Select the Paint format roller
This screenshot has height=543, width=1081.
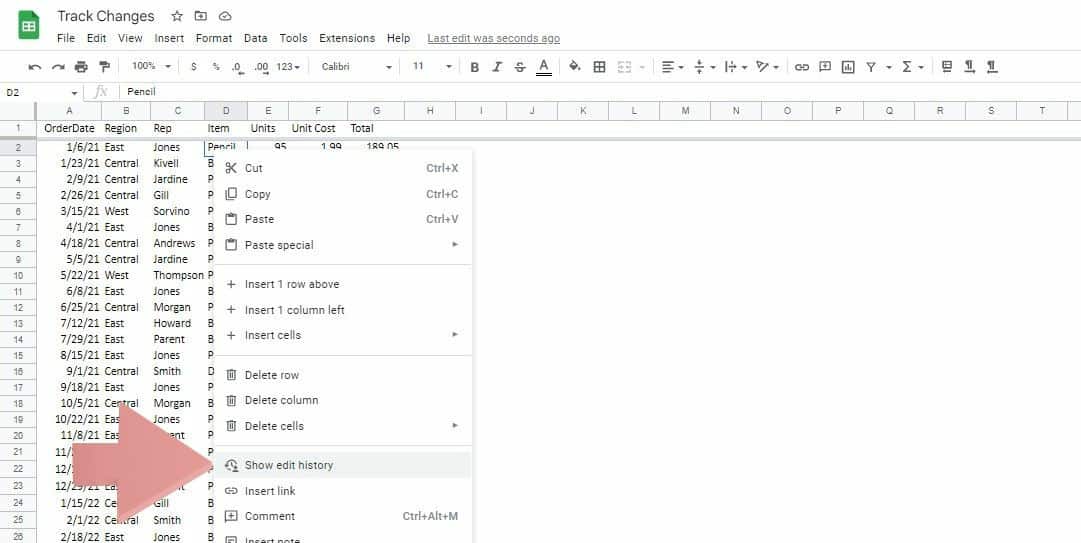[x=105, y=67]
